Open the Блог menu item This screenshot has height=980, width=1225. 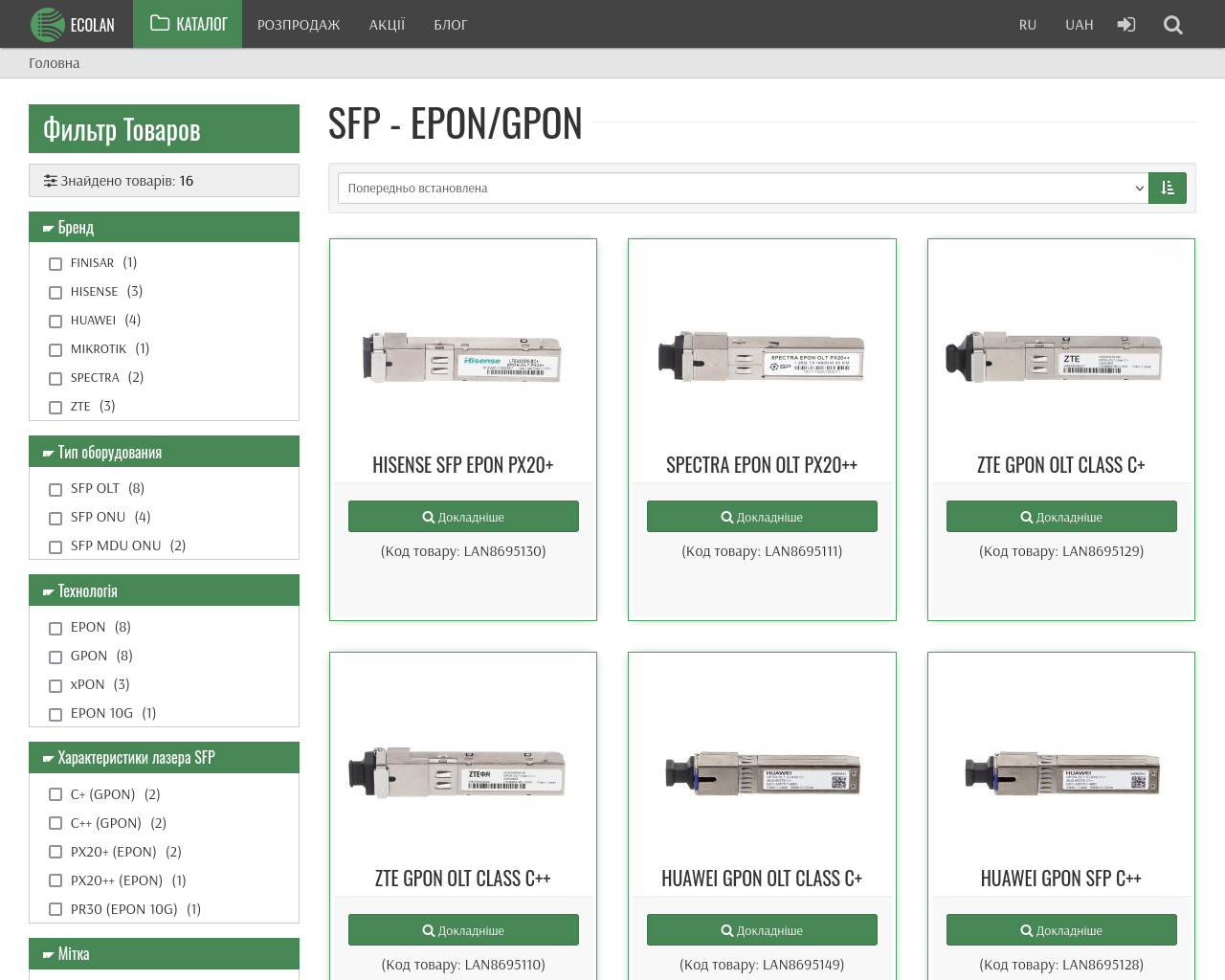pos(450,25)
